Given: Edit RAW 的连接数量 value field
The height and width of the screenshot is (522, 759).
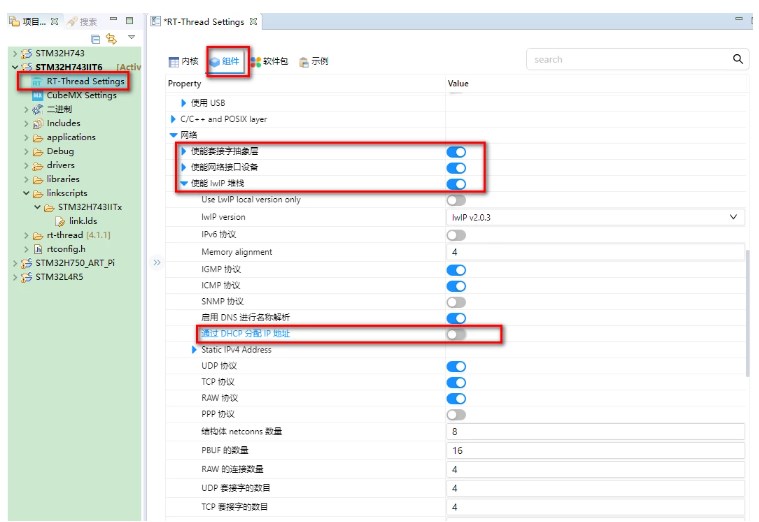Looking at the screenshot, I should click(x=595, y=469).
